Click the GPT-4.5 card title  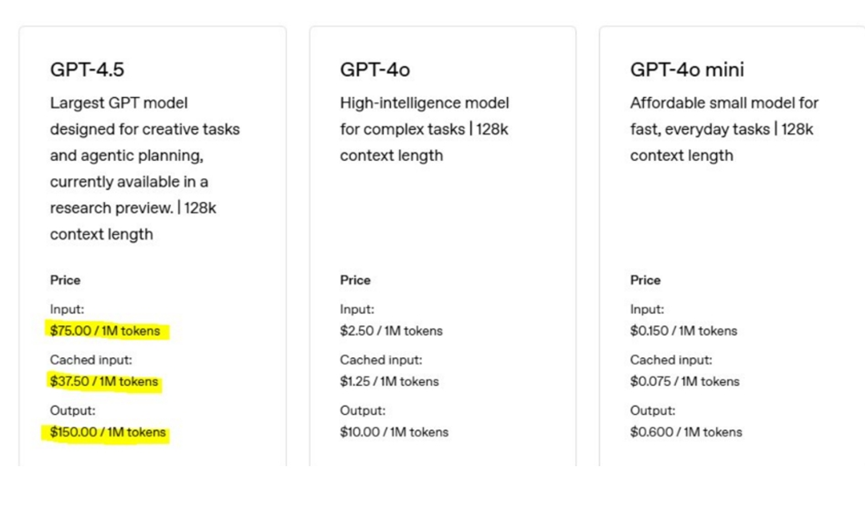[87, 70]
